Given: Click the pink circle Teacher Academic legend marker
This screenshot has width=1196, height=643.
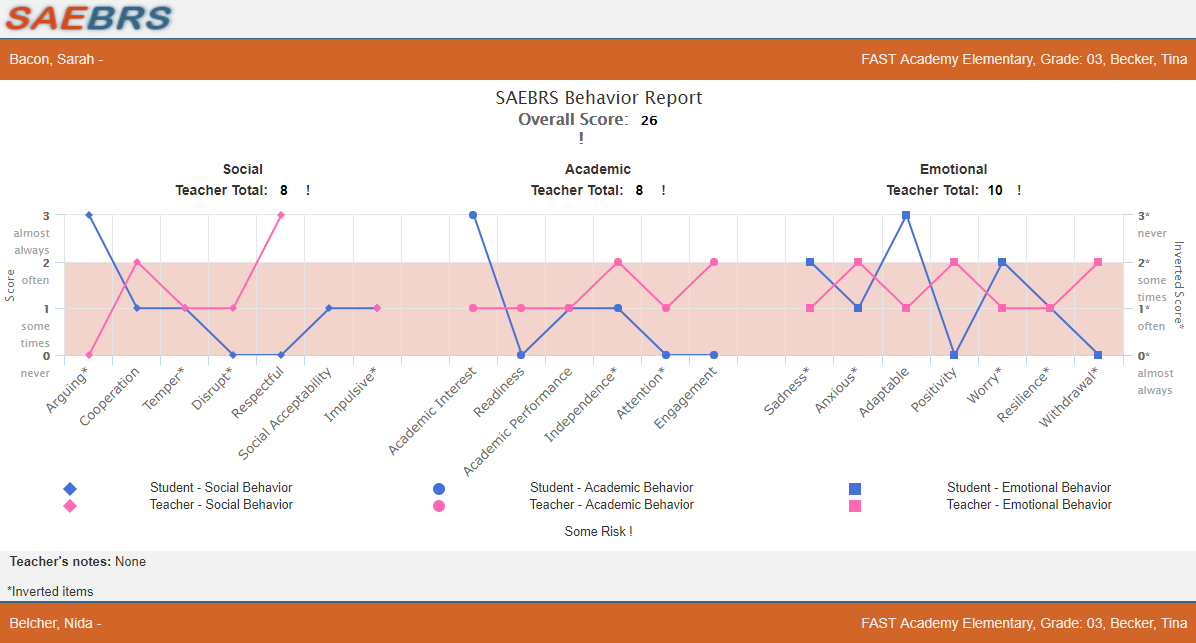Looking at the screenshot, I should click(439, 506).
